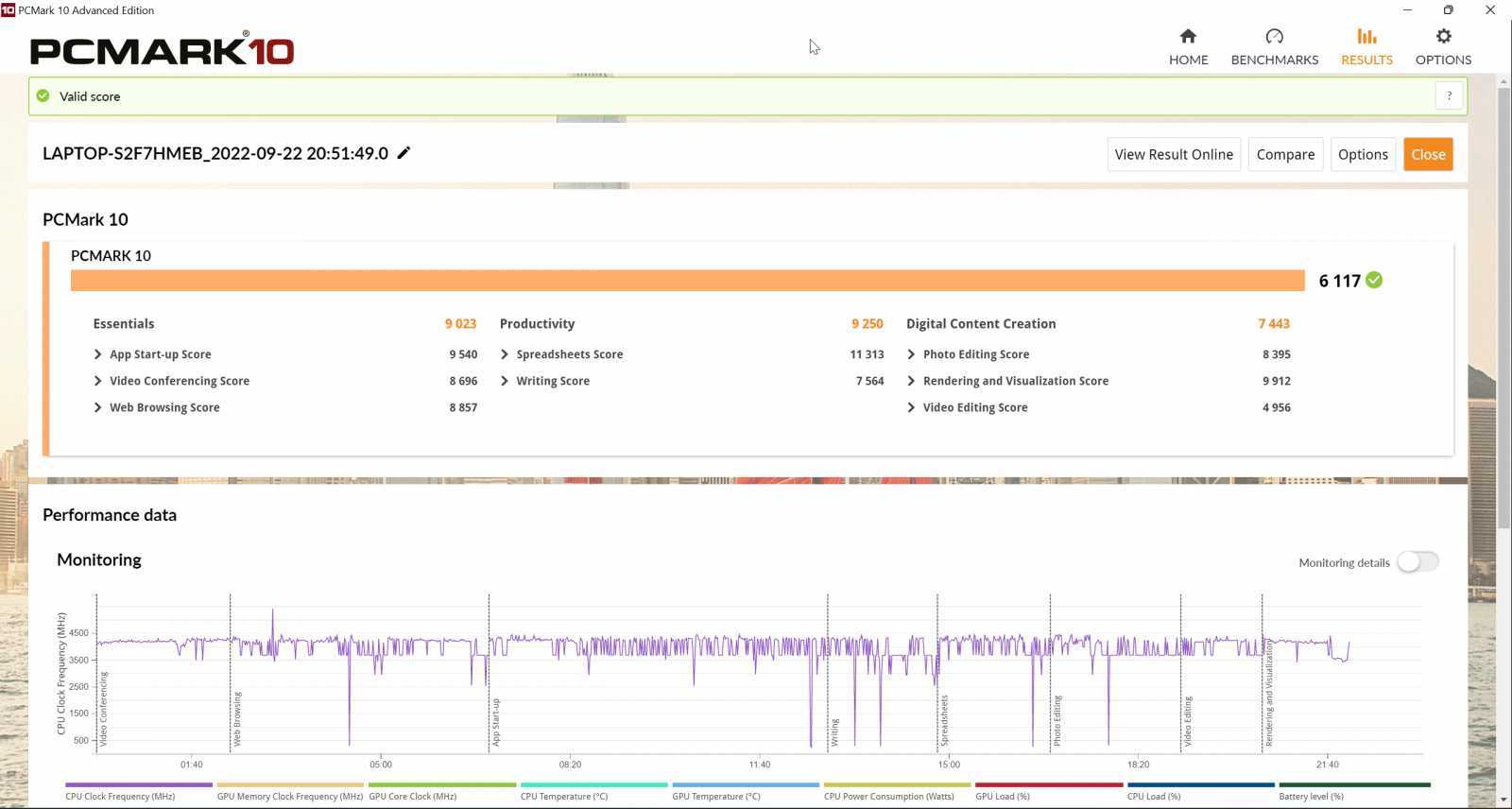Click the Compare button
Screen dimensions: 1512x809
pos(1285,154)
